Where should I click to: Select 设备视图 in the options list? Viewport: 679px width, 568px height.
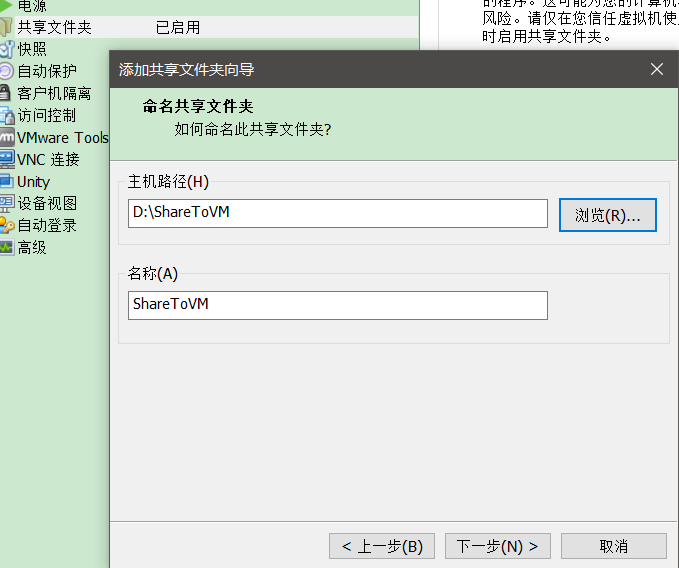[x=47, y=203]
